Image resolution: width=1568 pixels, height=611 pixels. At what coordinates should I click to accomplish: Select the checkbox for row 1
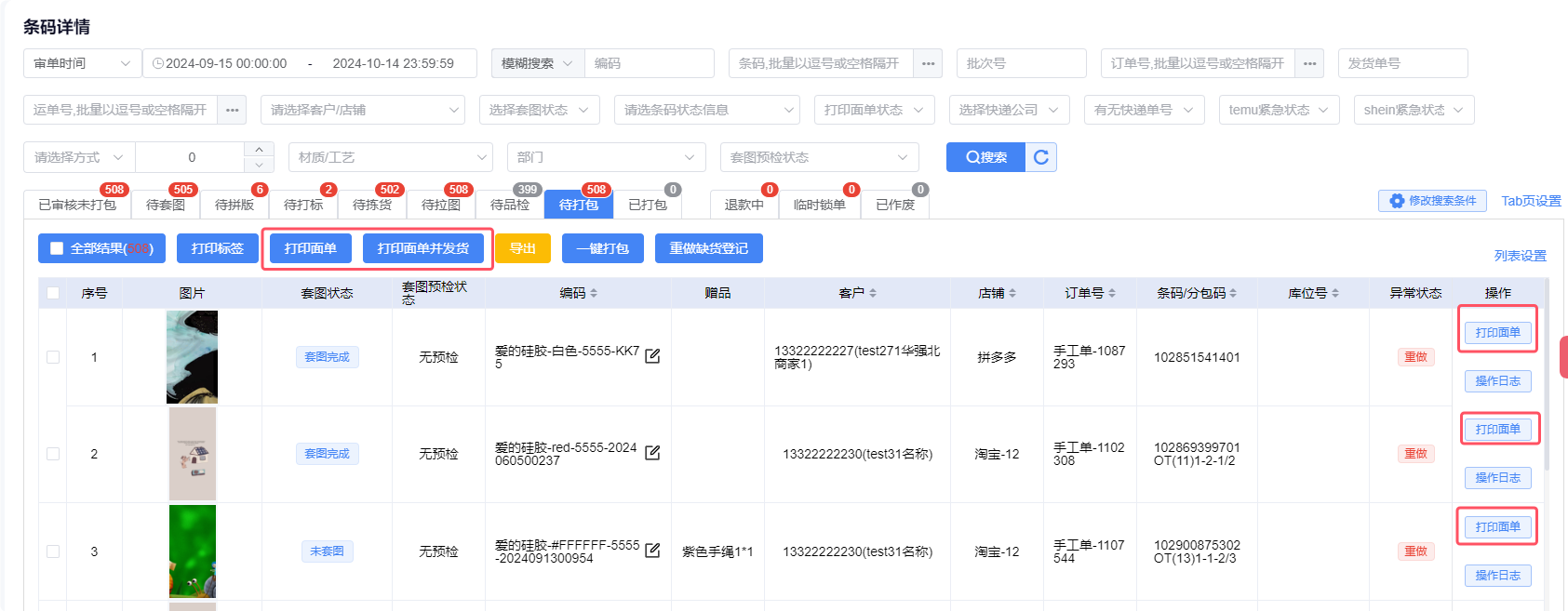[x=53, y=357]
